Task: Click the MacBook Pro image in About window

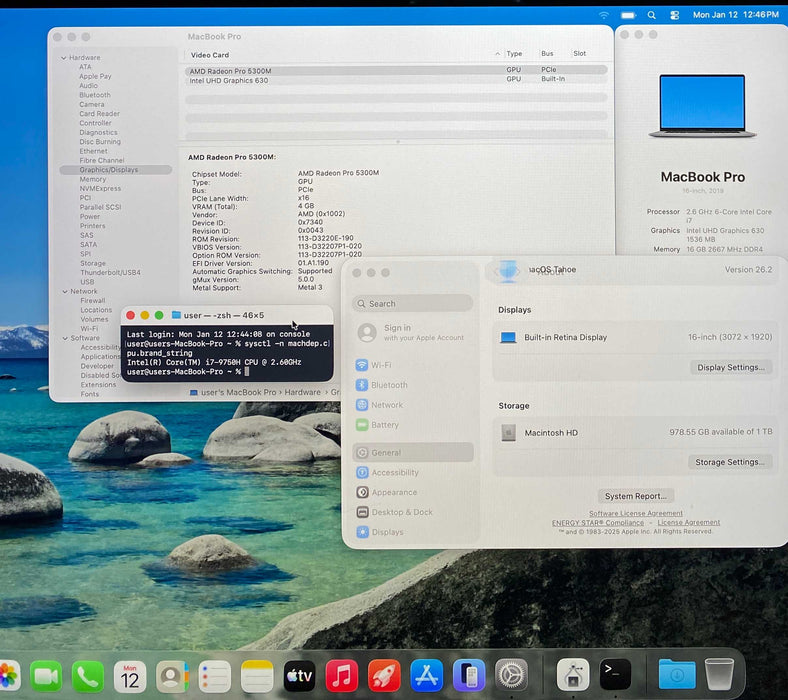Action: coord(703,106)
